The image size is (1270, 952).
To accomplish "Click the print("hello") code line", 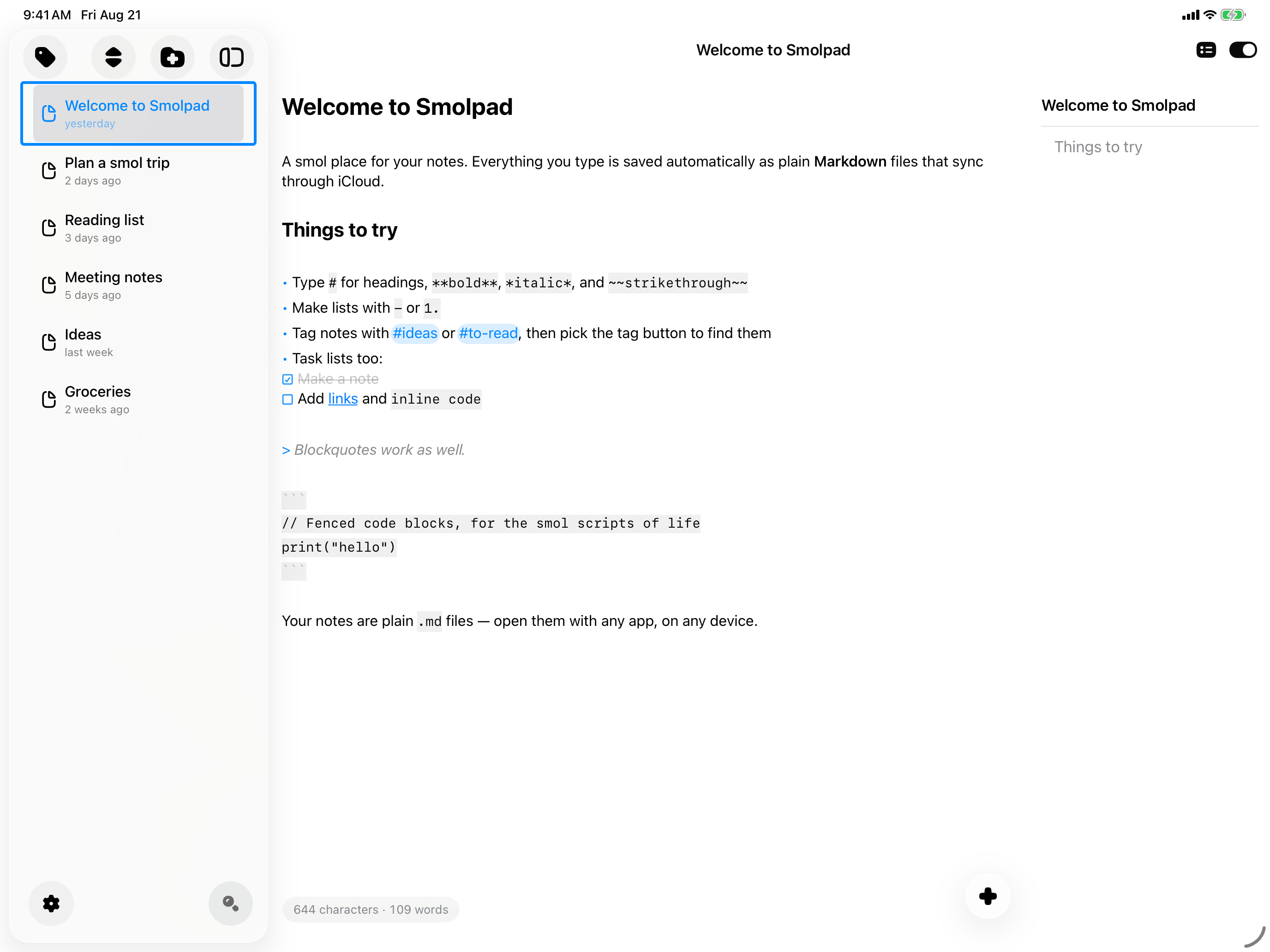I will [339, 547].
